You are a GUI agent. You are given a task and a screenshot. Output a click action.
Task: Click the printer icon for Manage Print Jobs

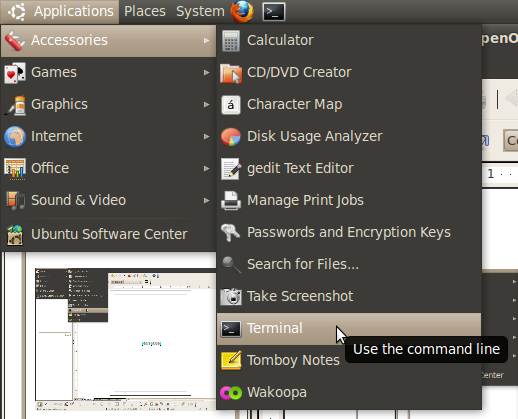(x=231, y=201)
